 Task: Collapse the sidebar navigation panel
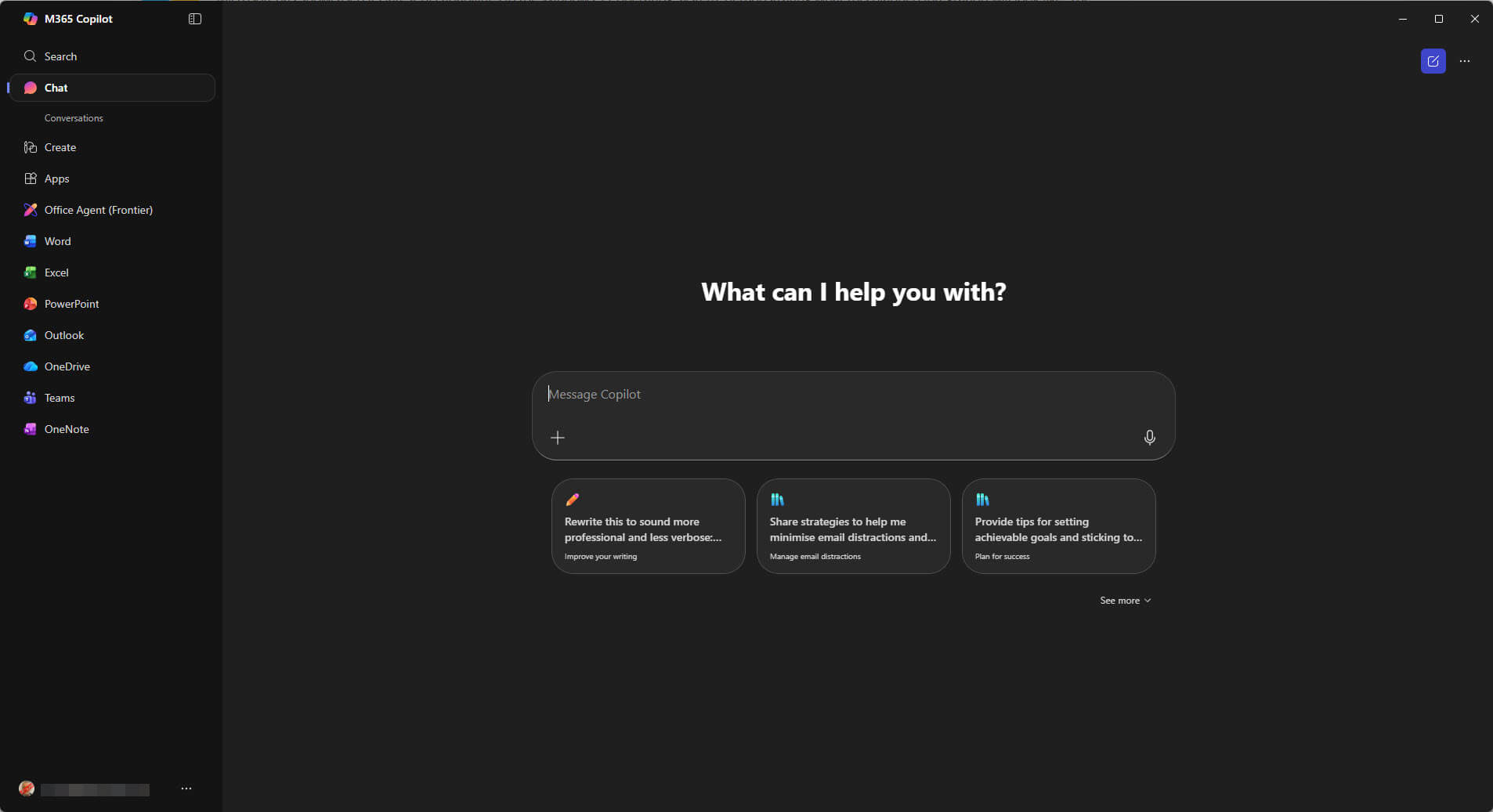point(195,19)
